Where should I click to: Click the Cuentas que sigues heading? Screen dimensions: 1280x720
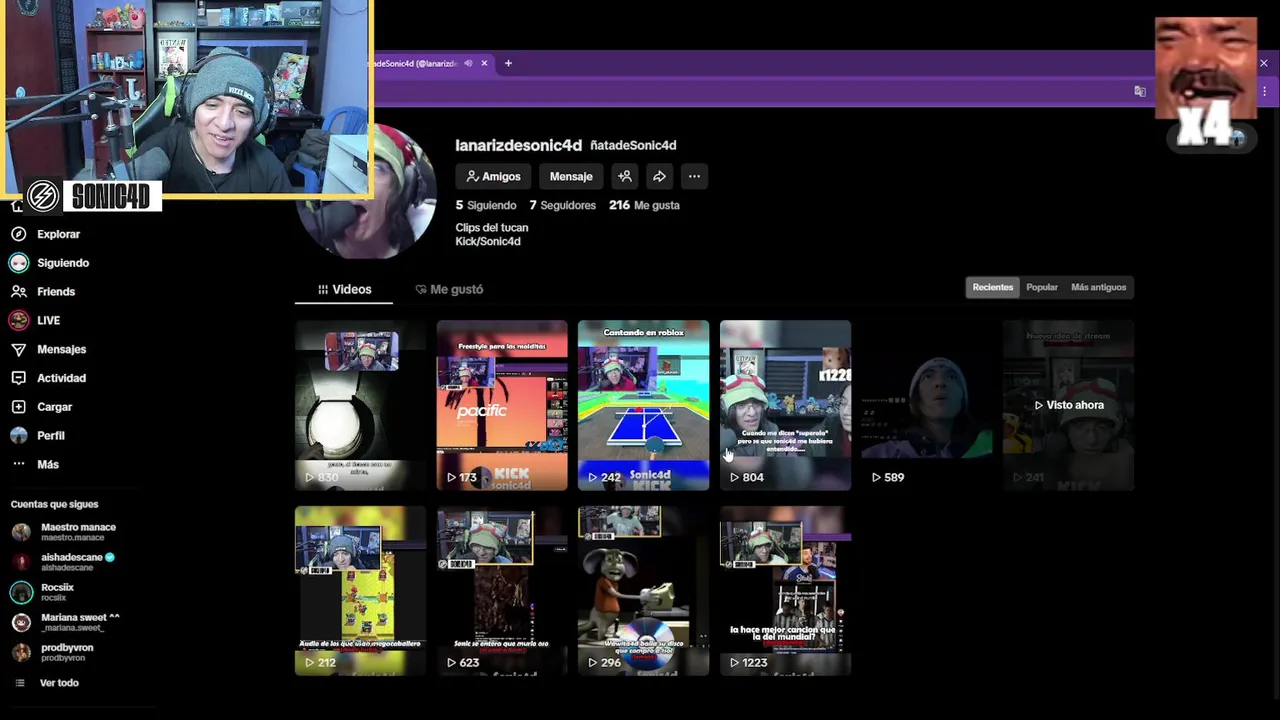54,504
